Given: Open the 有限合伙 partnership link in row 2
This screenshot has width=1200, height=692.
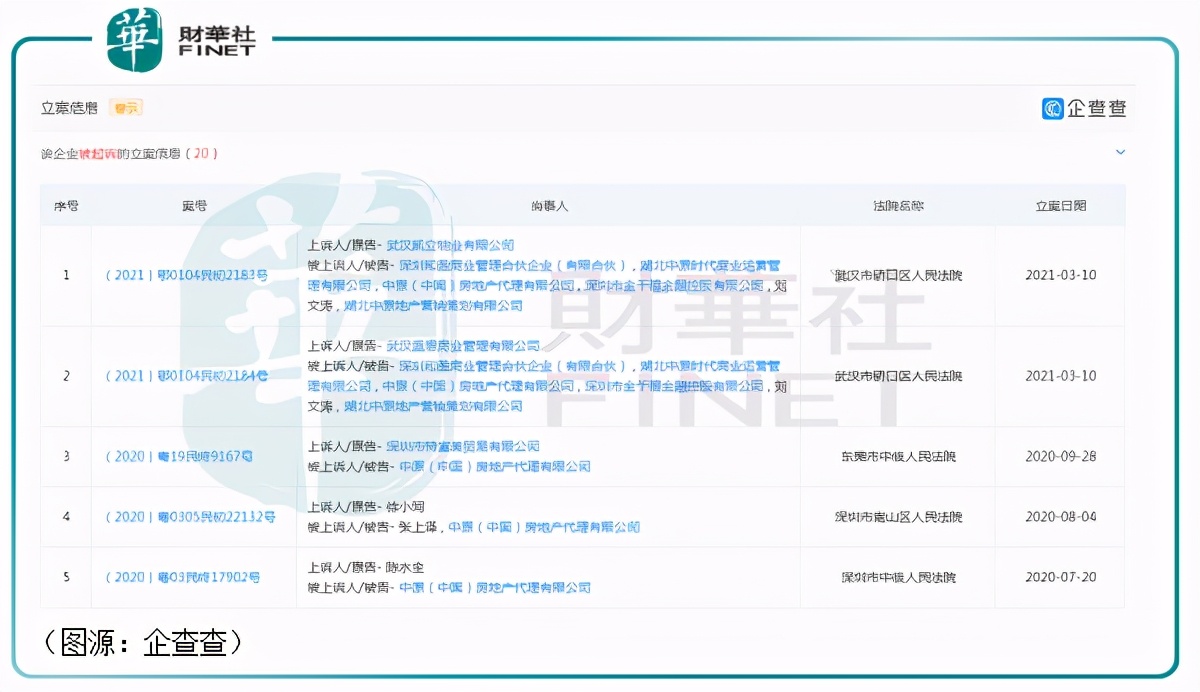Looking at the screenshot, I should [x=513, y=366].
